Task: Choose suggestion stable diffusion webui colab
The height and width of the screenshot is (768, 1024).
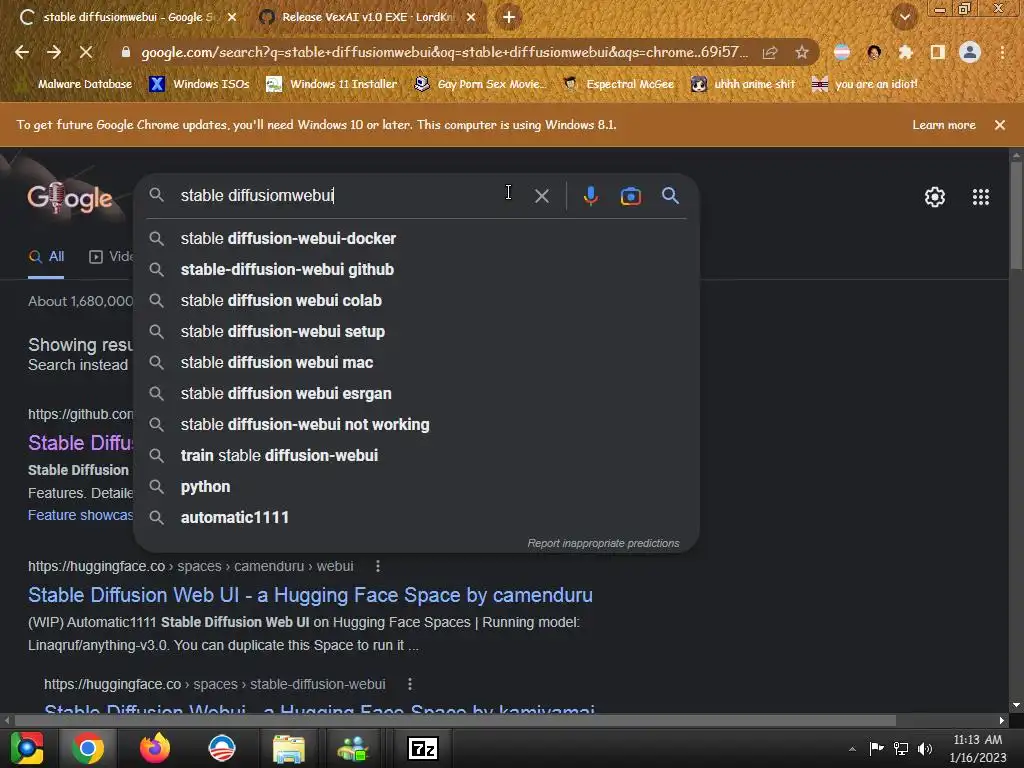Action: click(x=417, y=300)
